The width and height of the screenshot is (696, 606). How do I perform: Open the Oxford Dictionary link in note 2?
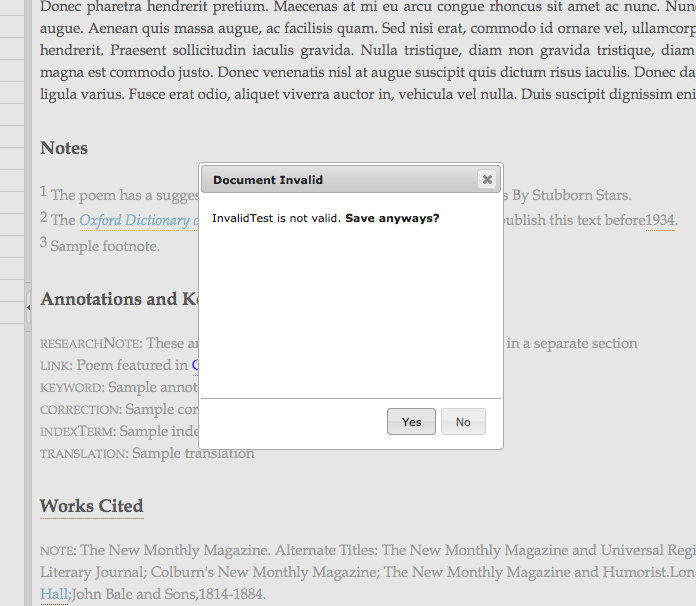point(139,220)
